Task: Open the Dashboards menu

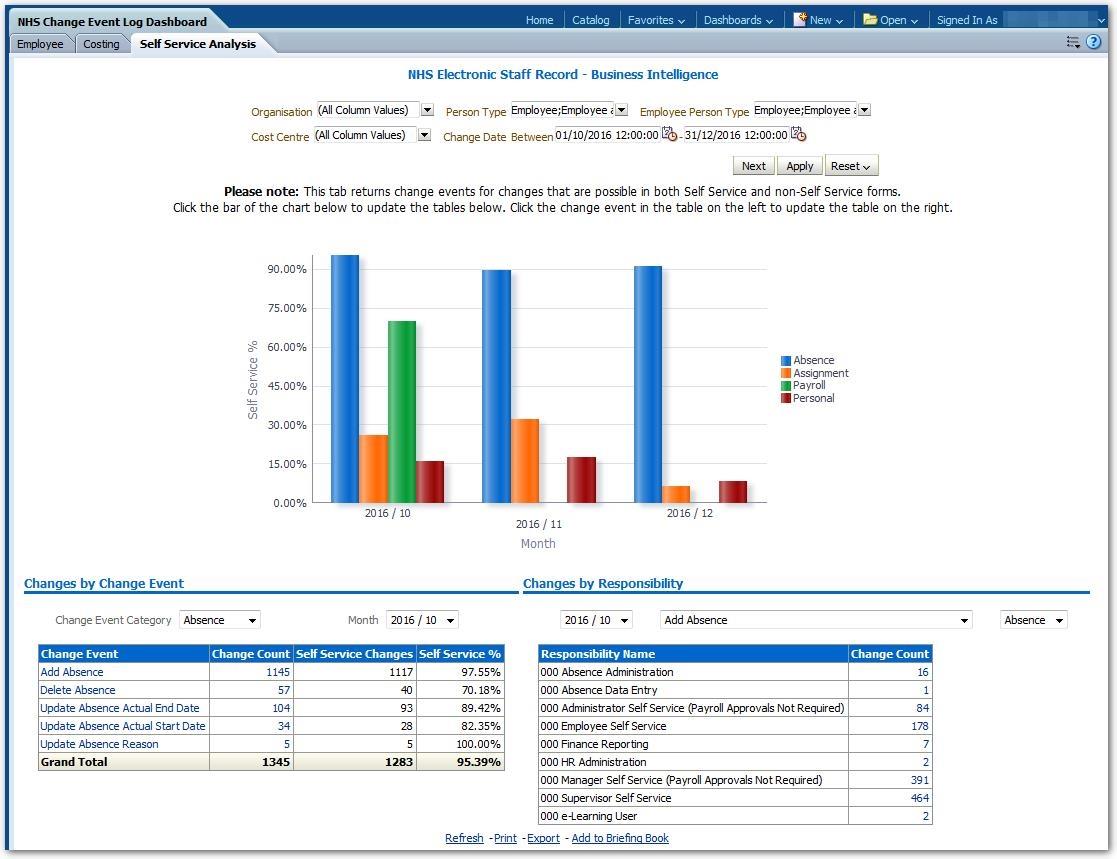Action: point(738,20)
